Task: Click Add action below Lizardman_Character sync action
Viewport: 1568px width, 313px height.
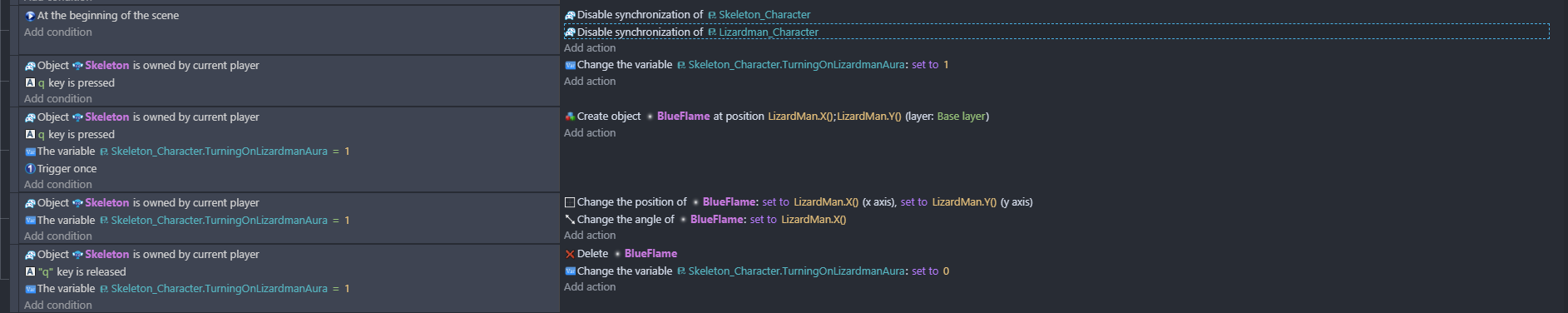Action: (590, 48)
